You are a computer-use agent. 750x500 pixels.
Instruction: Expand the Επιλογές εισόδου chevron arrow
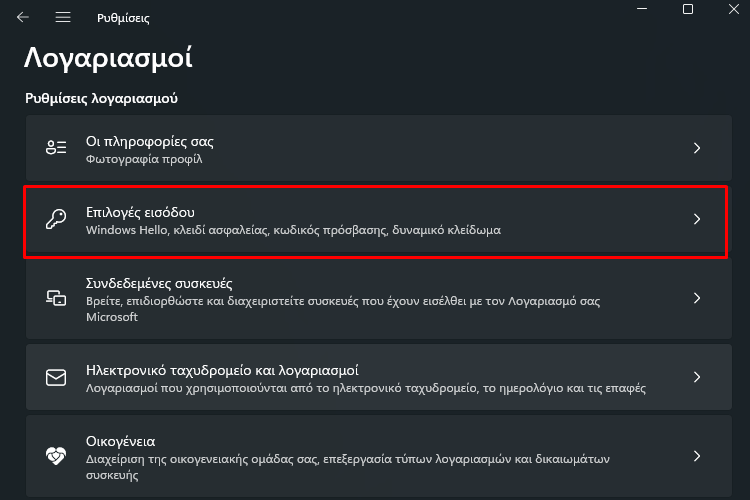pyautogui.click(x=697, y=219)
